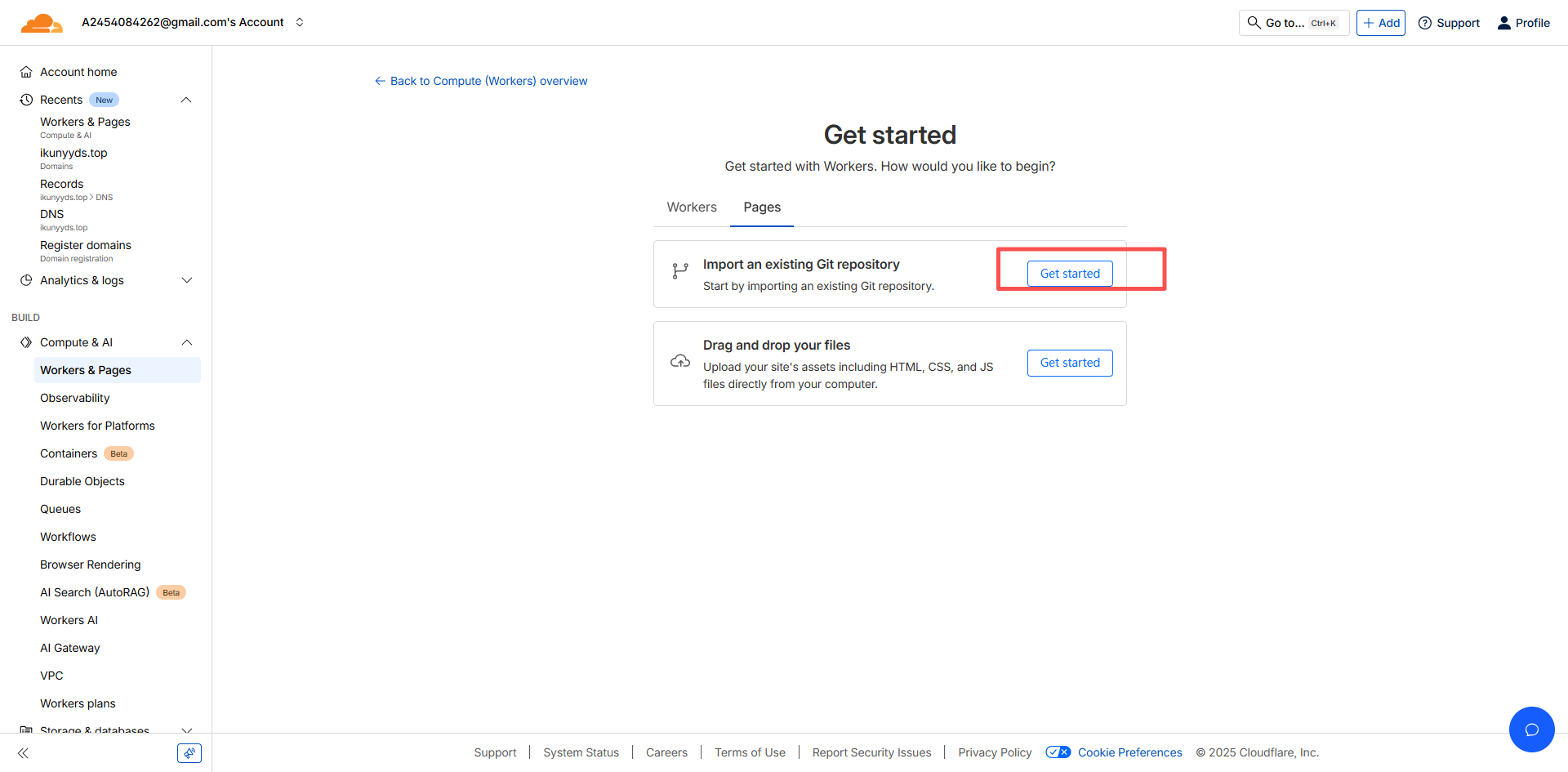Screen dimensions: 1568x772
Task: Click Get started for drag and drop
Action: pyautogui.click(x=1070, y=363)
